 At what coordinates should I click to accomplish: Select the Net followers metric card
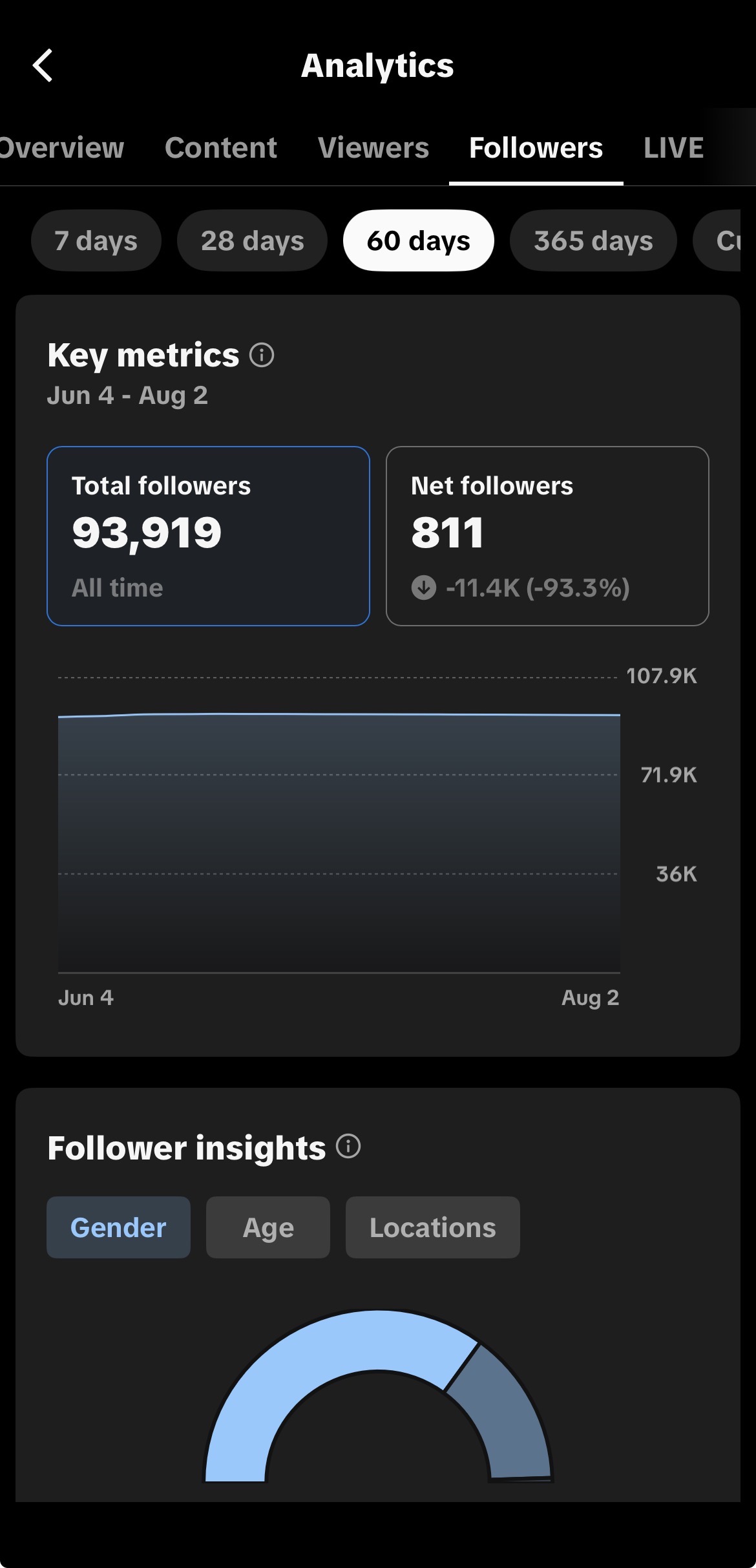coord(547,536)
